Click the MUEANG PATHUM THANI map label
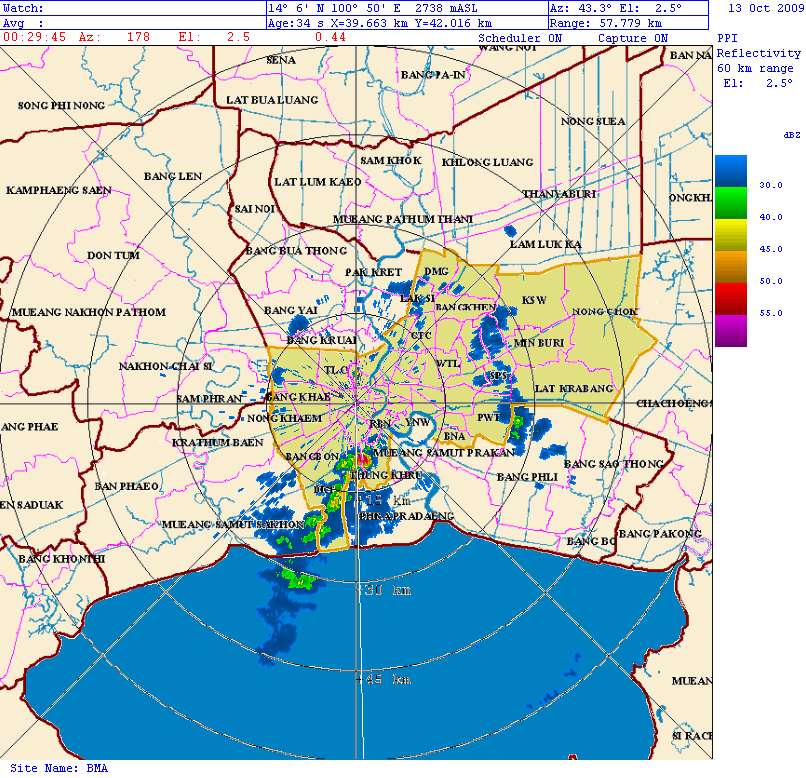 (400, 219)
